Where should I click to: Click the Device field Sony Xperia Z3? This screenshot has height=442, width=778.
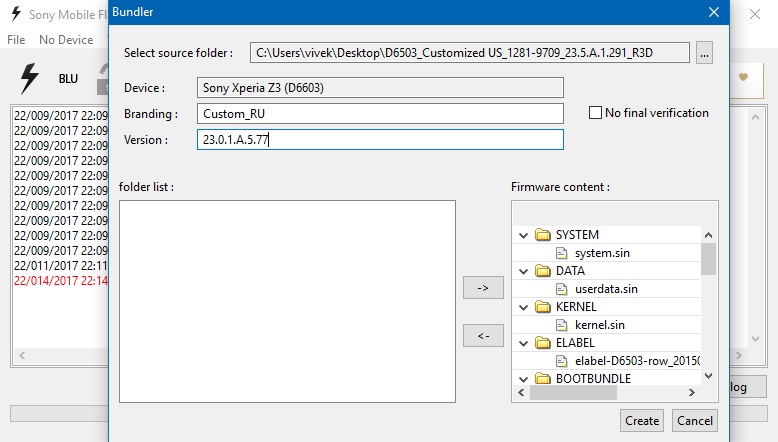pos(380,88)
